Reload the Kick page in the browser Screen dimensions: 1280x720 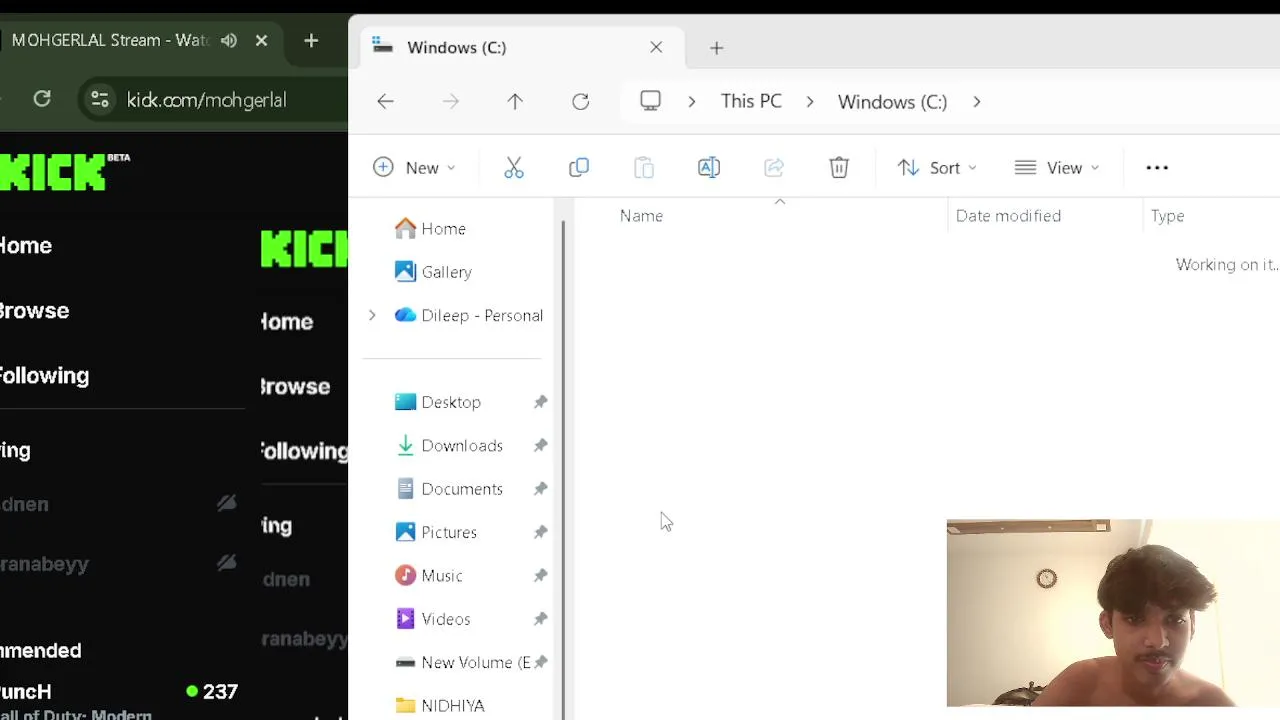[x=42, y=99]
